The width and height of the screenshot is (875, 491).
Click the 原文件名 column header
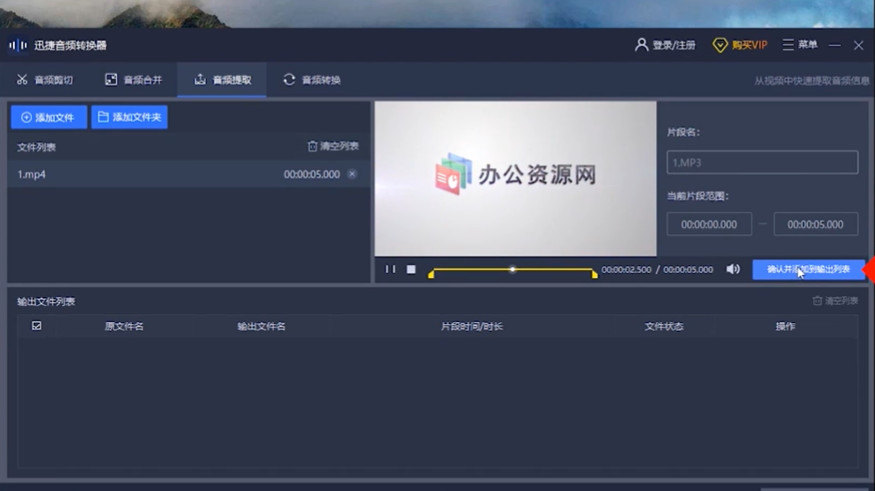(124, 326)
